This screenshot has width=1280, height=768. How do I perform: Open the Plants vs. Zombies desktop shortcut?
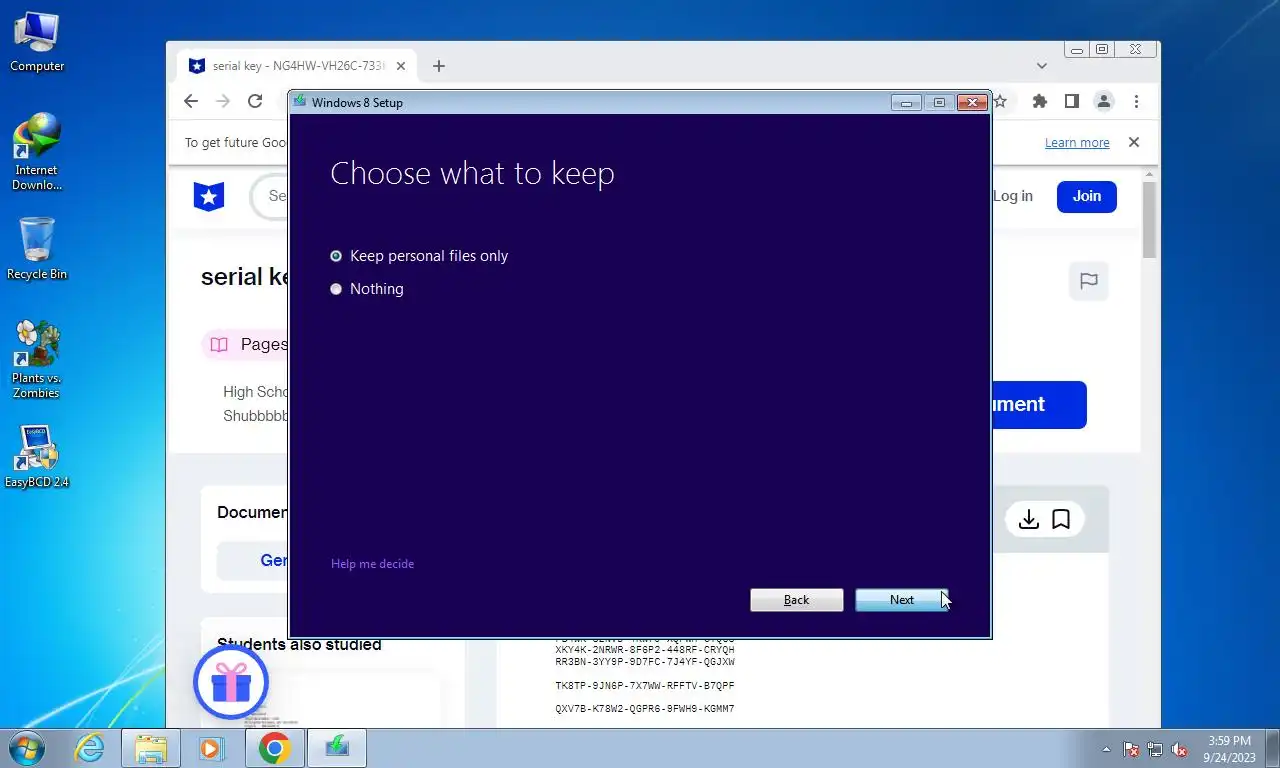37,360
